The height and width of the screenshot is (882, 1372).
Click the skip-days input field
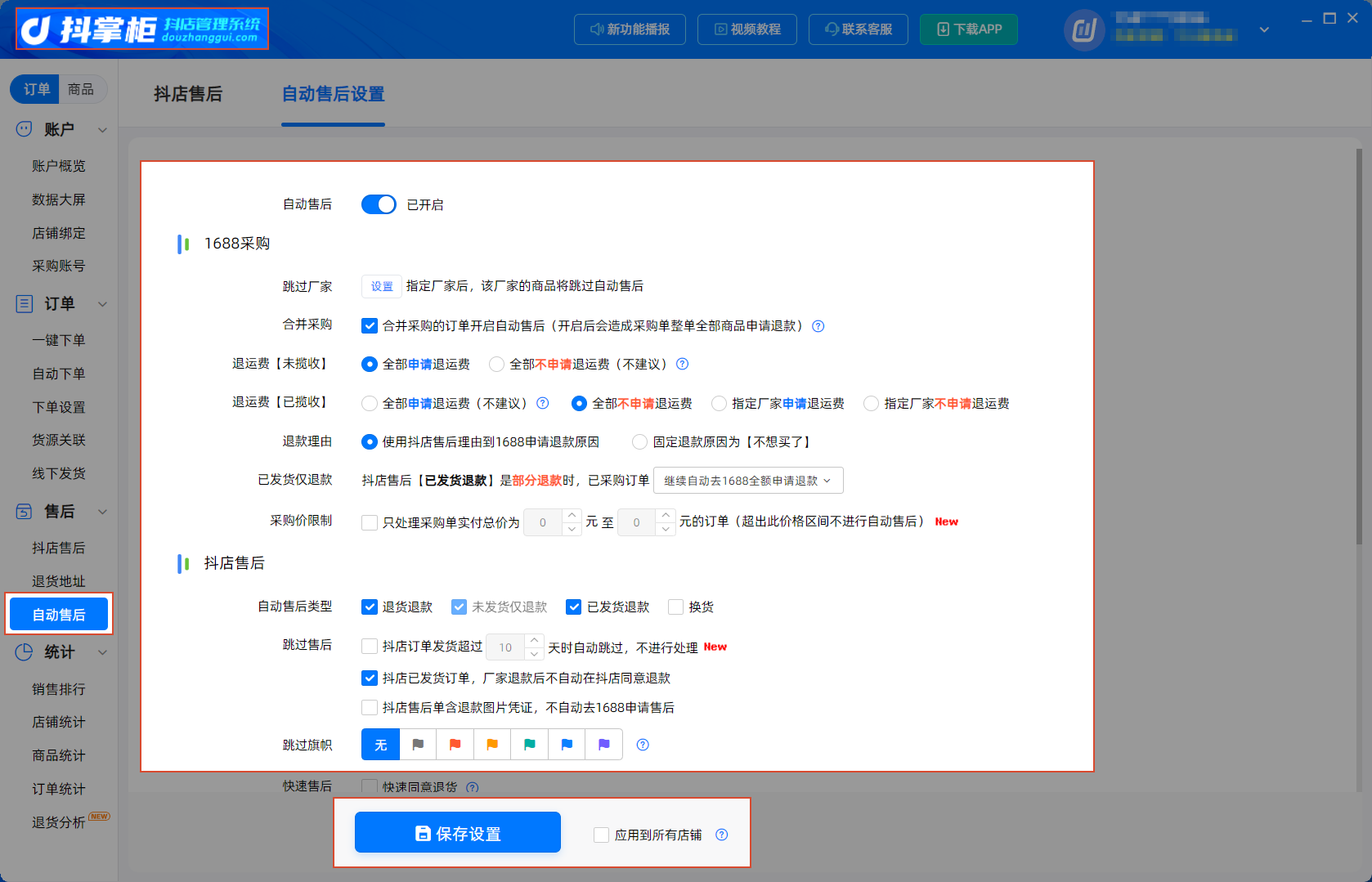pos(505,647)
